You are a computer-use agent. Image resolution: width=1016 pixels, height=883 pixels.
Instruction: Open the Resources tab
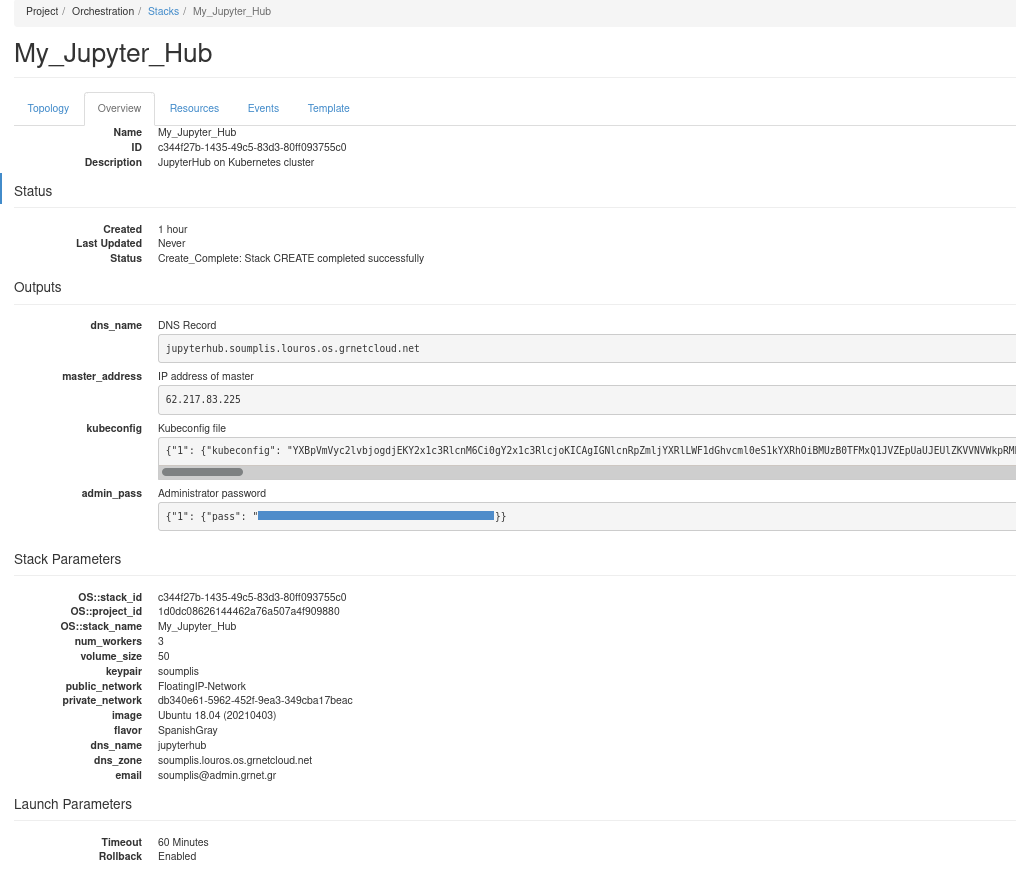click(x=194, y=108)
